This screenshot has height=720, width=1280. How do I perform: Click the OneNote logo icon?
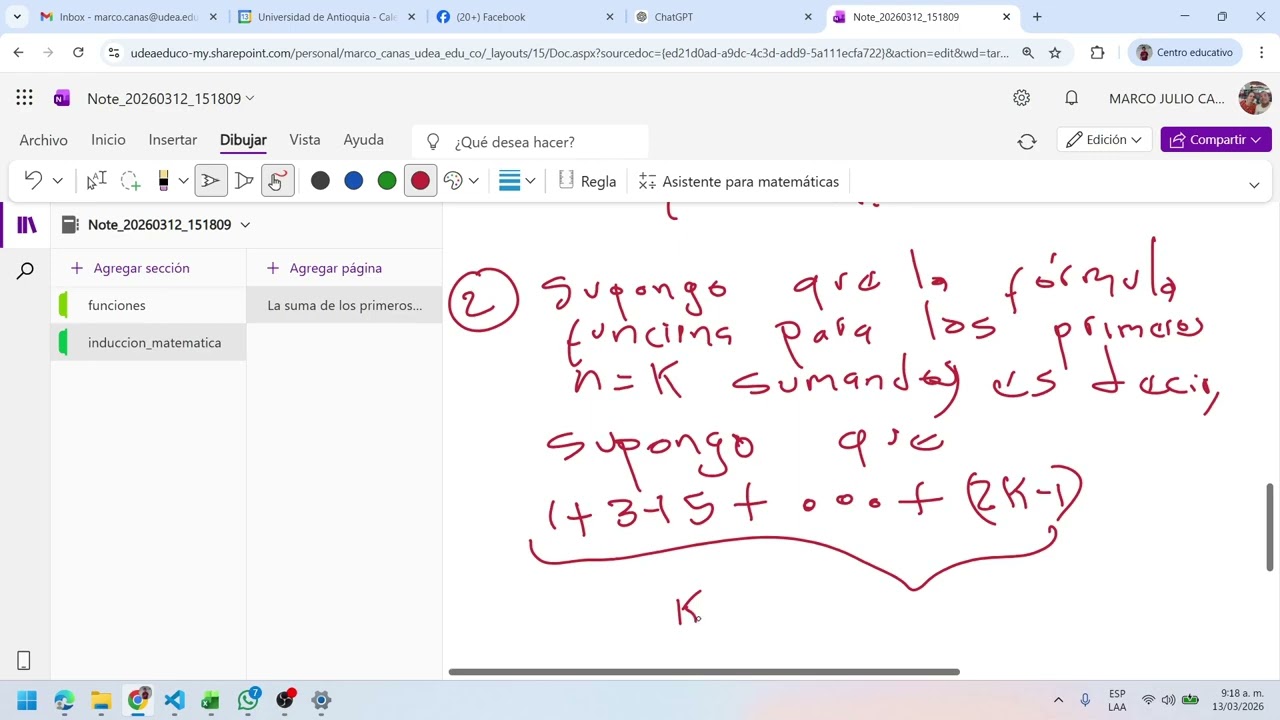62,98
